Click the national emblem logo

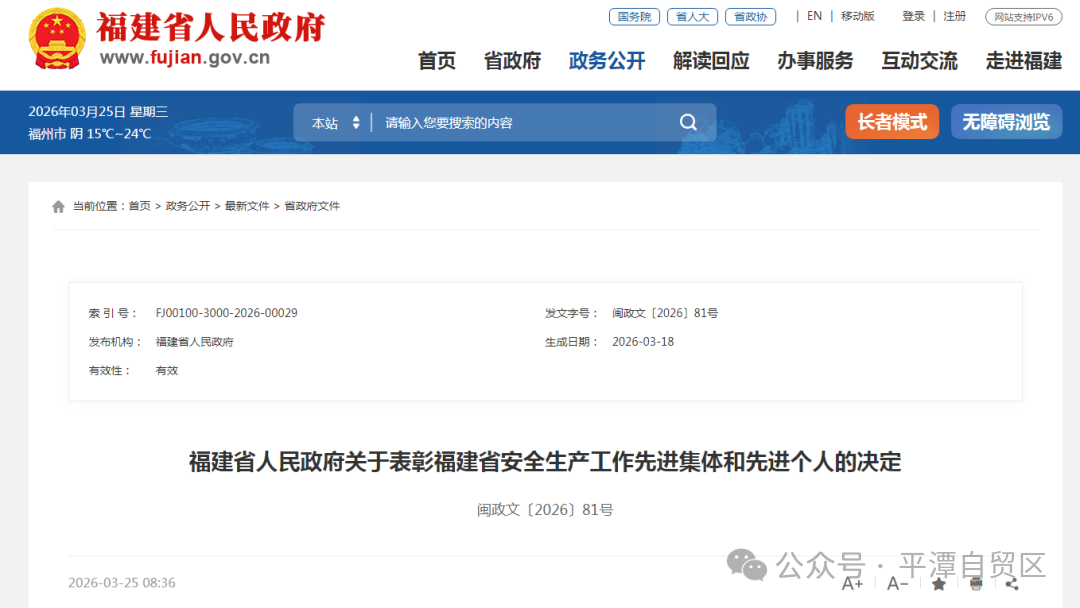pos(57,40)
